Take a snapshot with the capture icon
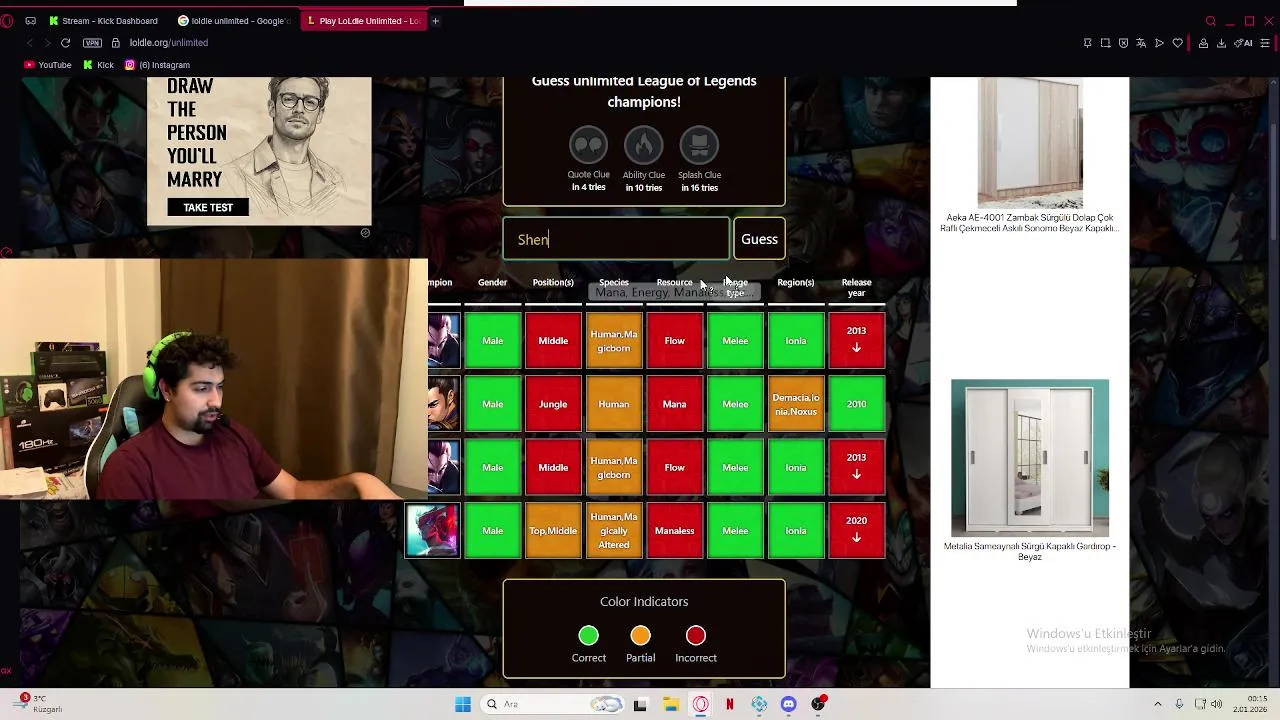The height and width of the screenshot is (720, 1280). pyautogui.click(x=1105, y=43)
